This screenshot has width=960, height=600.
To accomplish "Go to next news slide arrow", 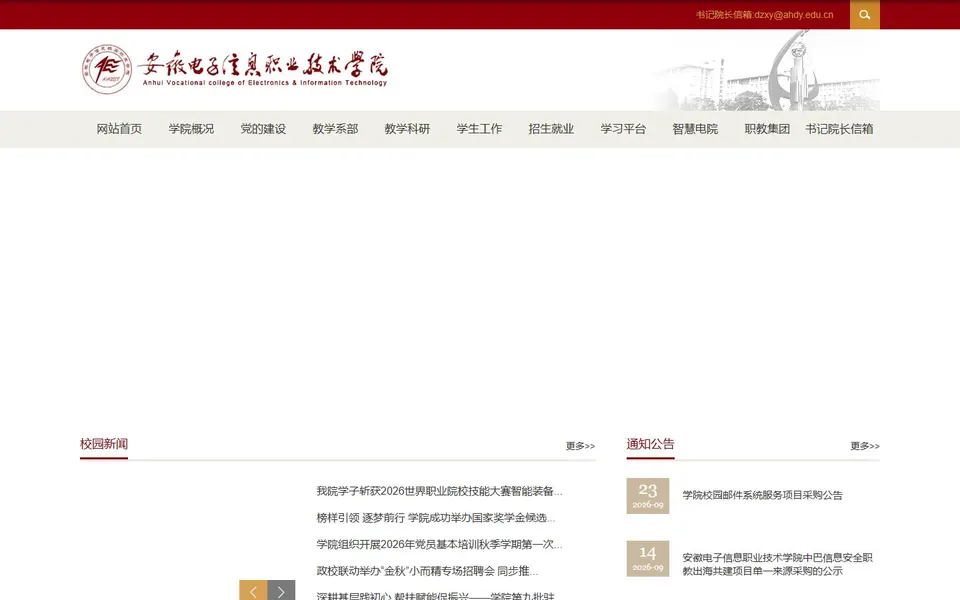I will (281, 590).
